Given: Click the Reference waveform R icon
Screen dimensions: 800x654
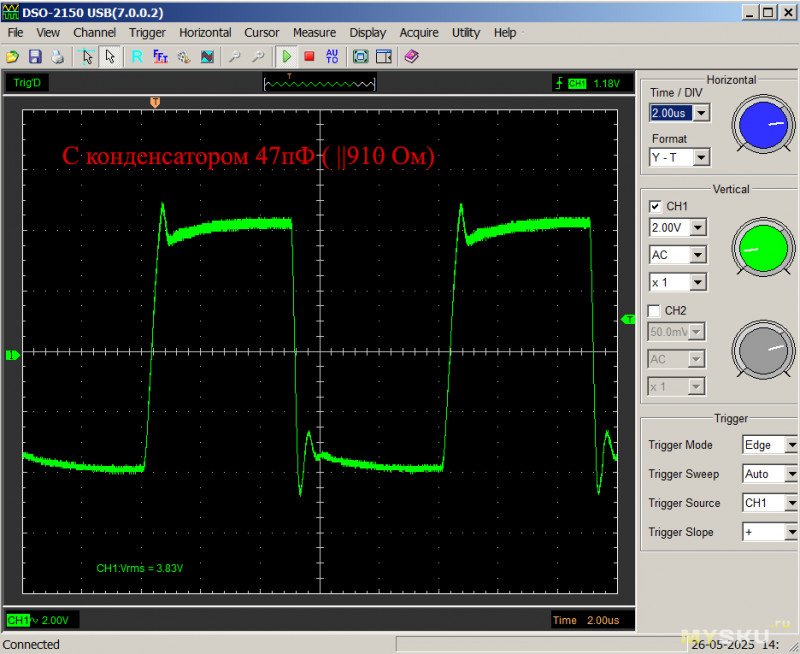Looking at the screenshot, I should click(137, 57).
